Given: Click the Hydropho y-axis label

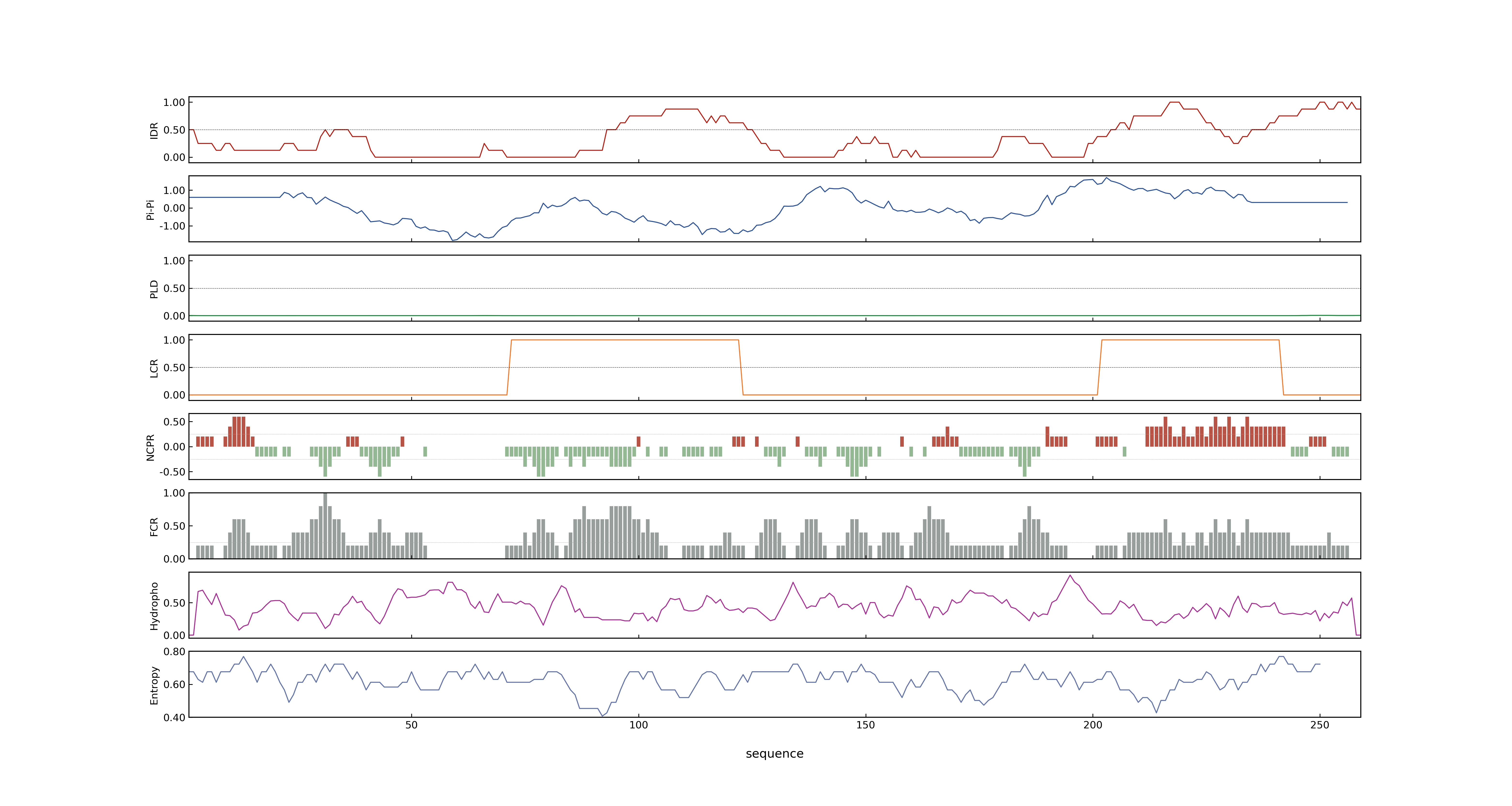Looking at the screenshot, I should click(x=154, y=606).
